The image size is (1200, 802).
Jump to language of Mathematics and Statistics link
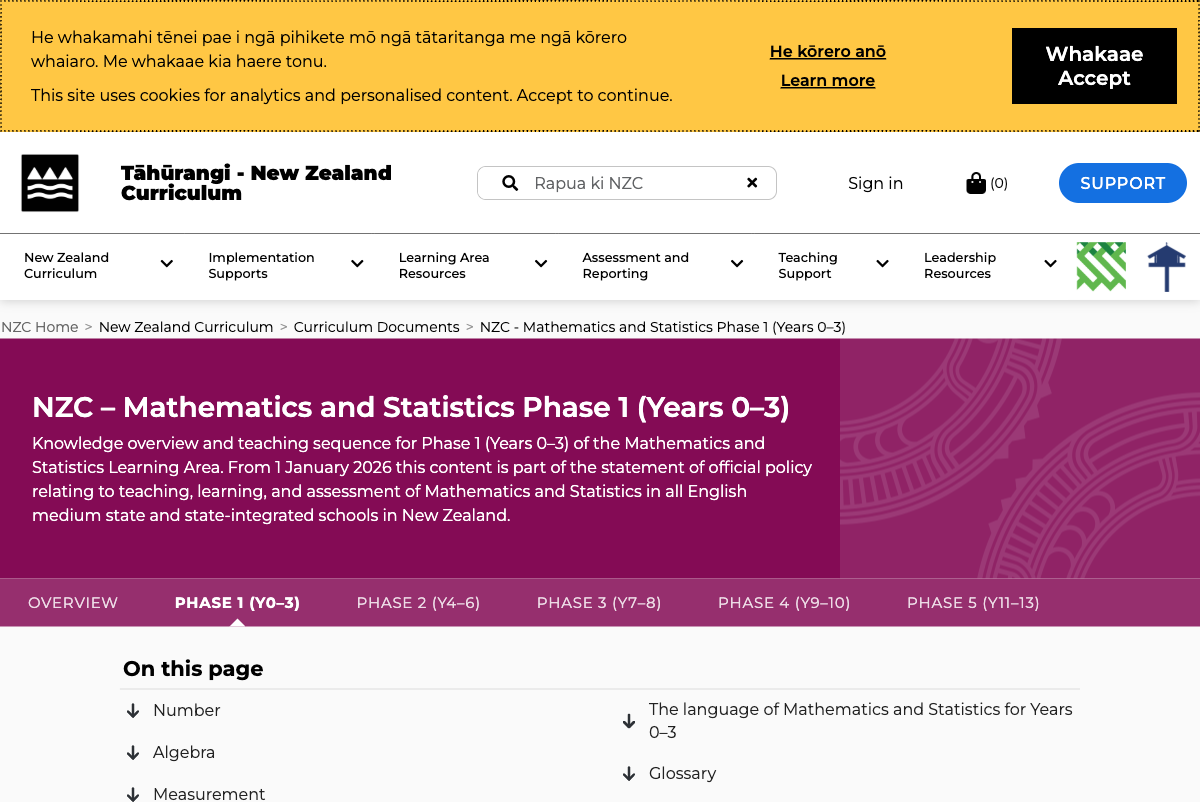(861, 721)
